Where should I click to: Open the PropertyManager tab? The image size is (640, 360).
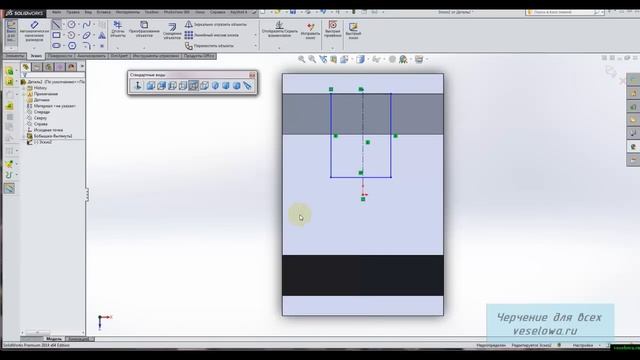pos(37,67)
